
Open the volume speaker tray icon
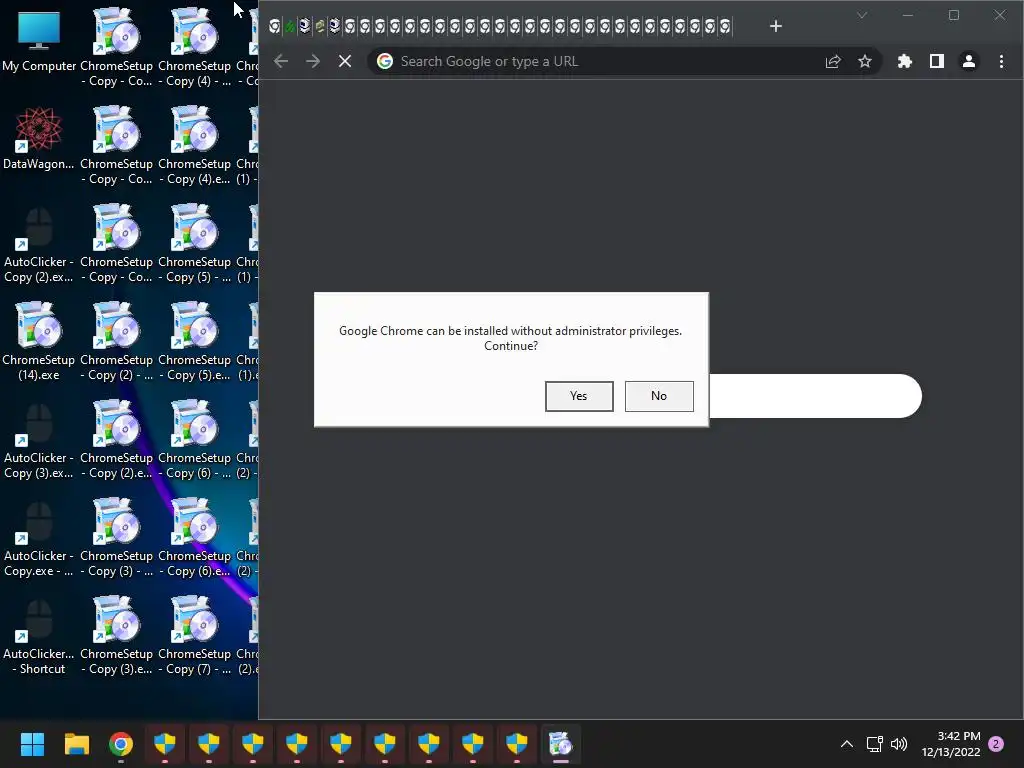pos(899,744)
